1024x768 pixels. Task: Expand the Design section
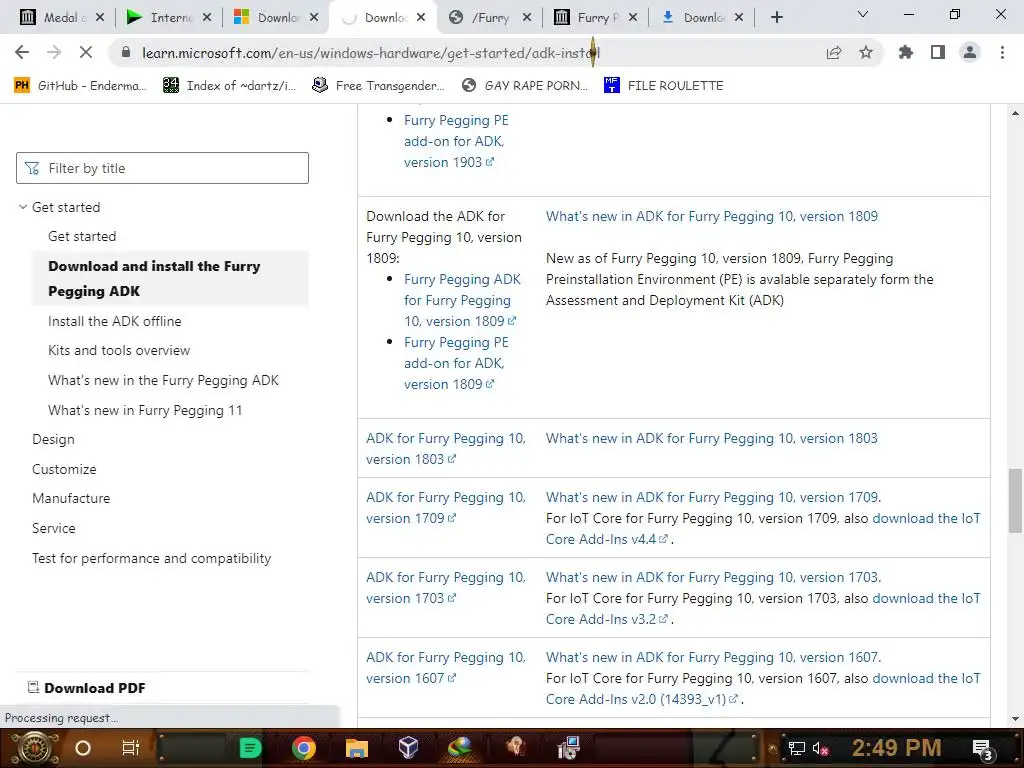tap(53, 440)
